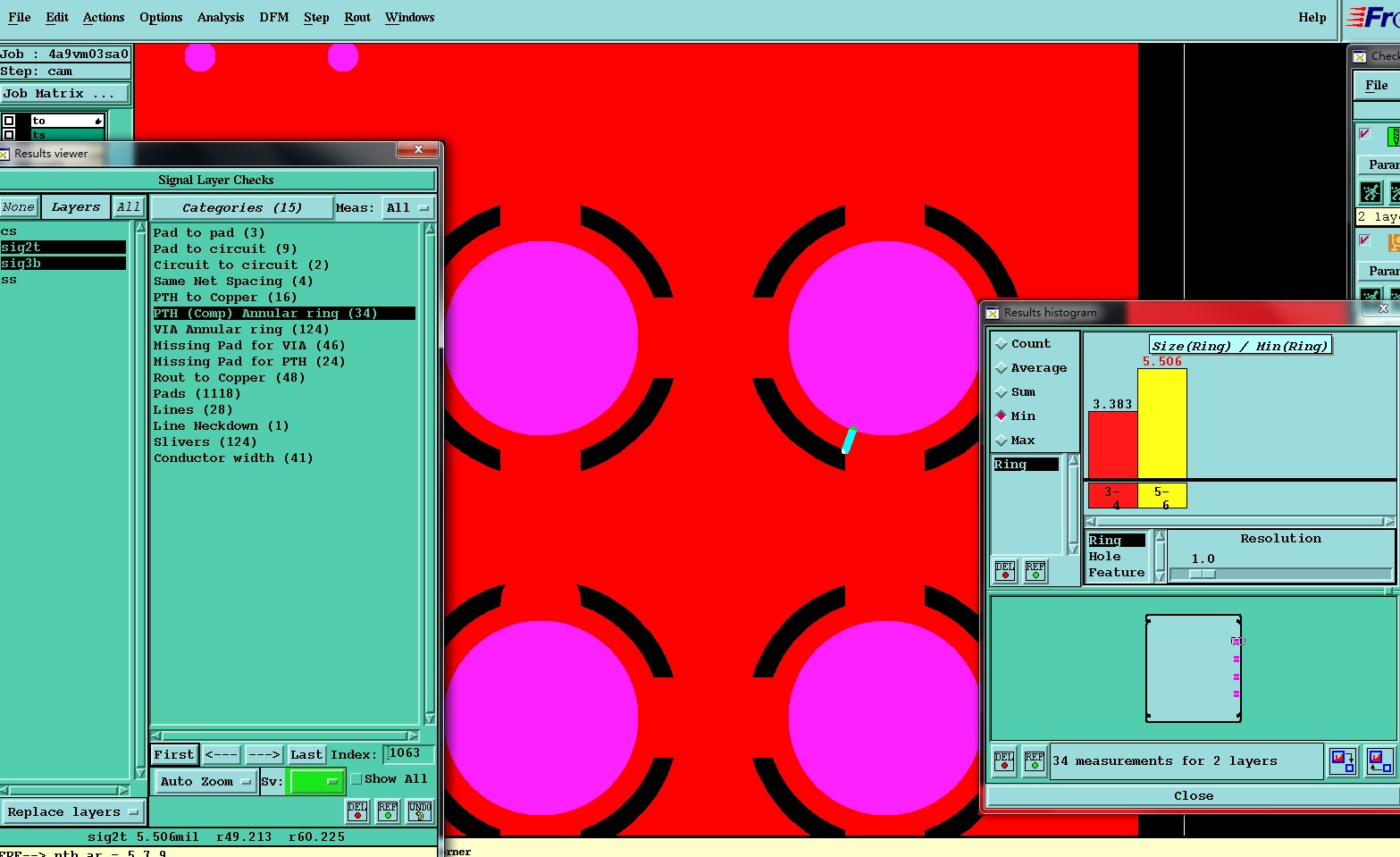Screen dimensions: 1400x857
Task: Select Max measure radio button
Action: pos(1002,441)
